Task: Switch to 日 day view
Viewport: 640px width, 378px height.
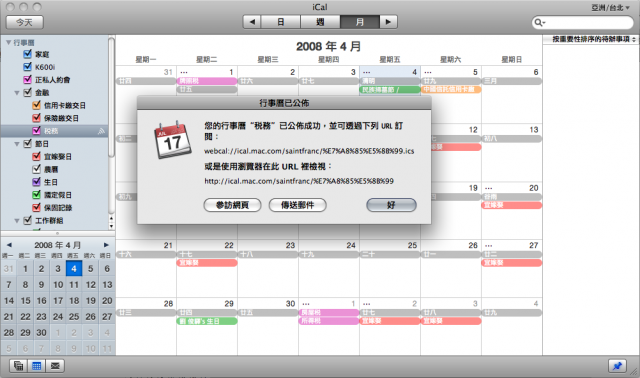Action: tap(281, 22)
